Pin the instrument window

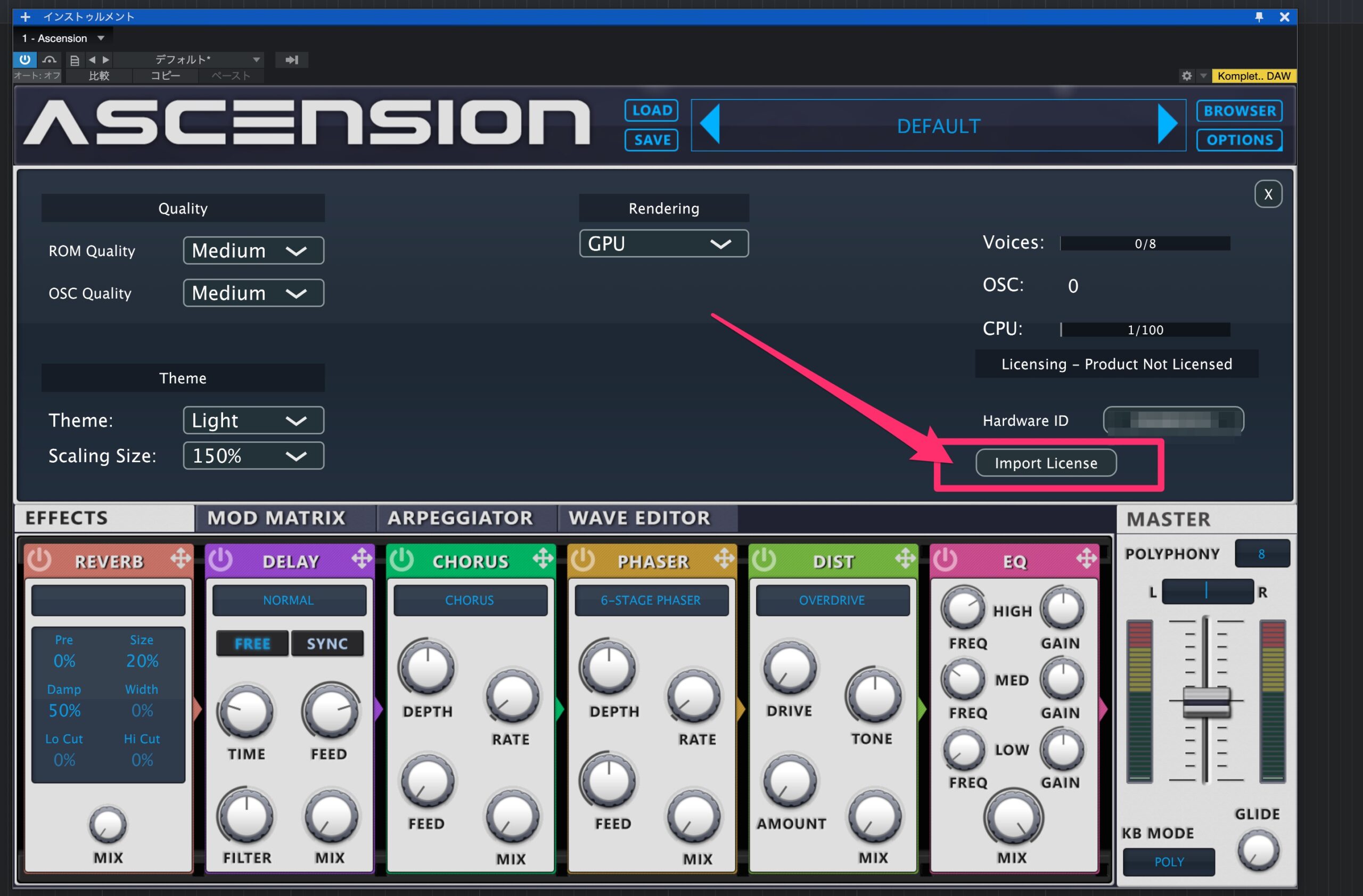tap(1258, 17)
